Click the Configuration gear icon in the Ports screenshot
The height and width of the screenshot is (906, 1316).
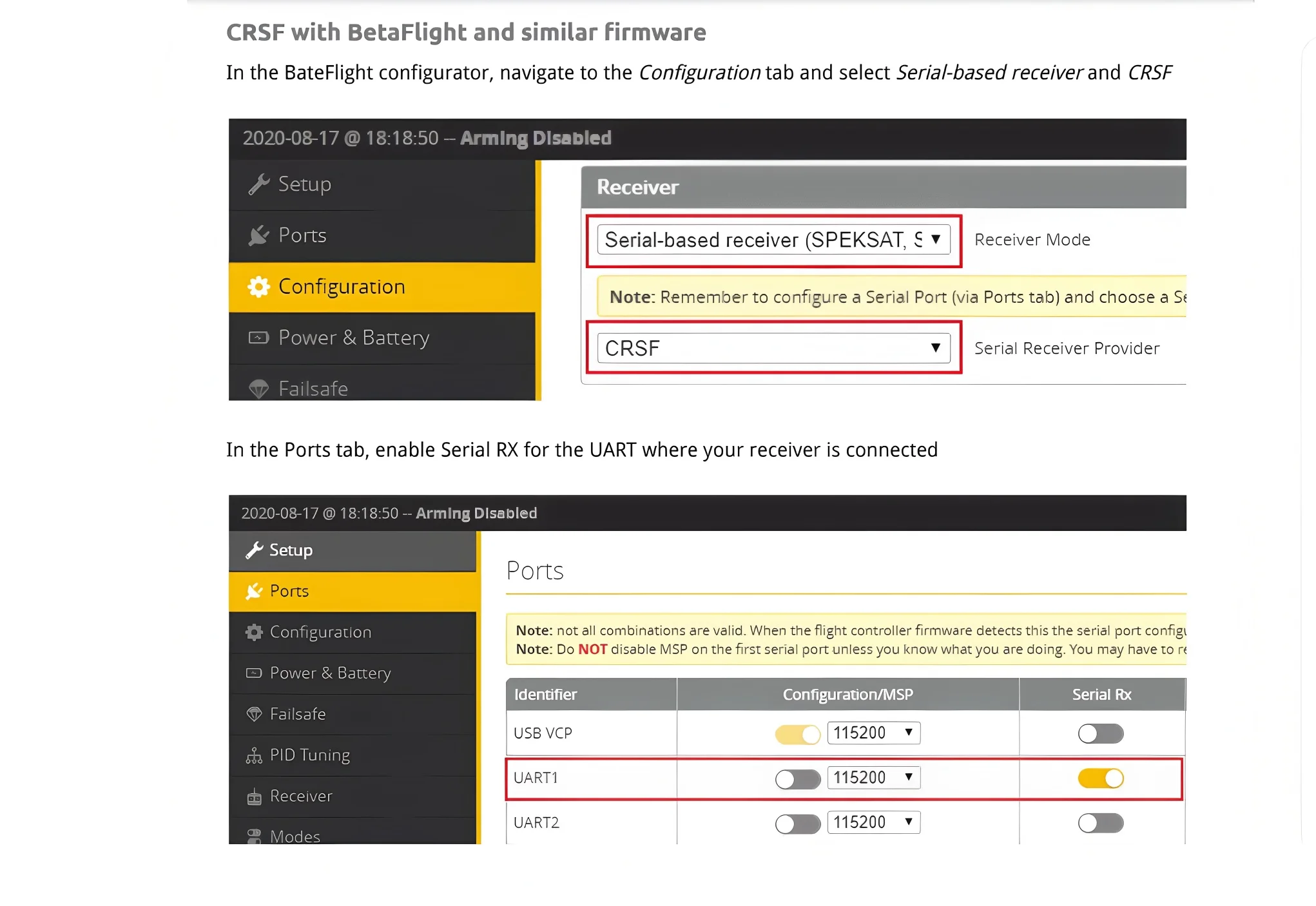(255, 632)
